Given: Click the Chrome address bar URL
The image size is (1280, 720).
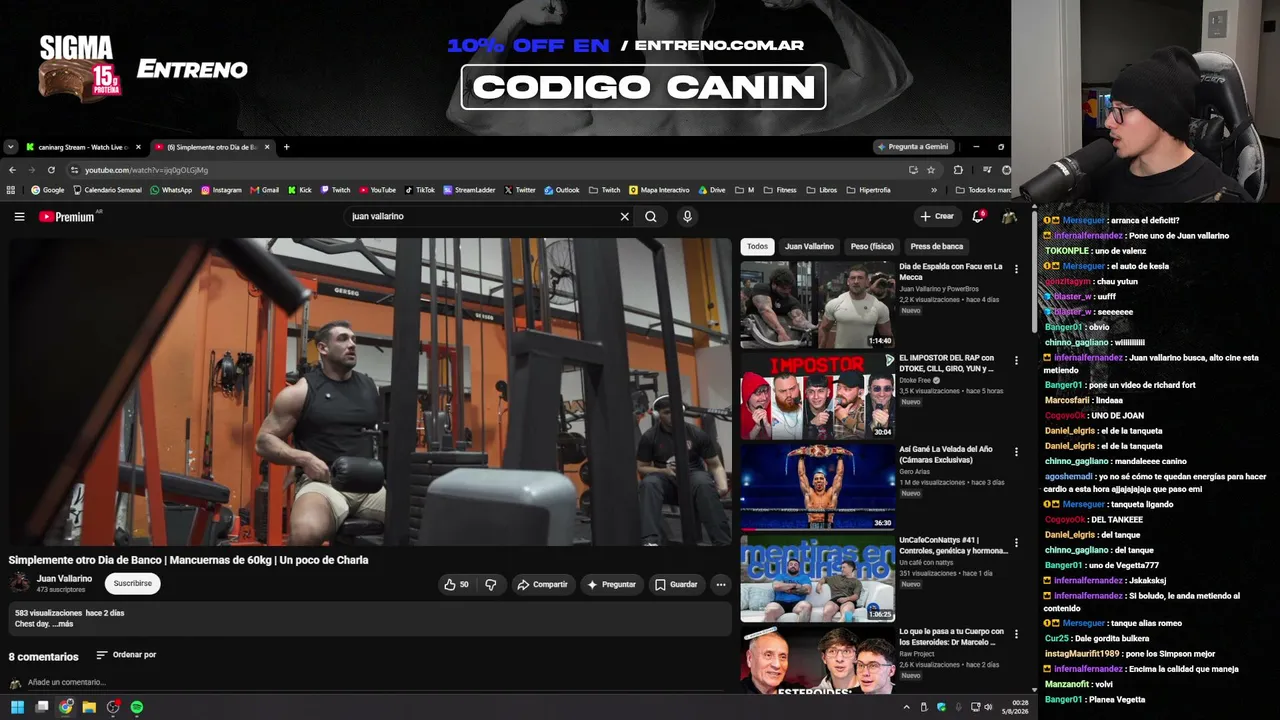Looking at the screenshot, I should click(146, 170).
